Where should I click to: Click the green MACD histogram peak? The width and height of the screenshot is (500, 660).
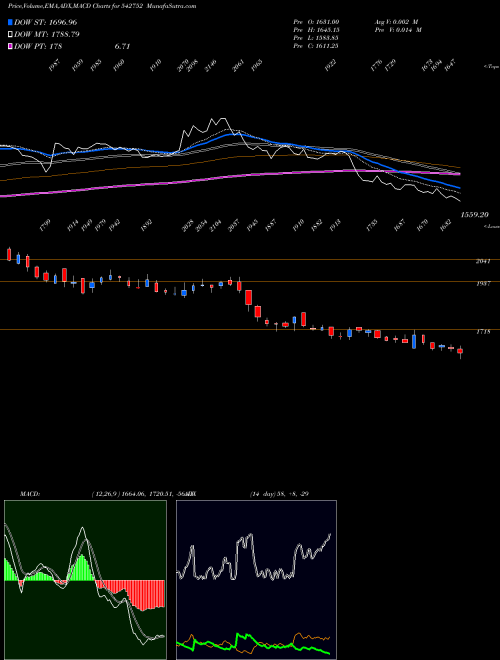pyautogui.click(x=82, y=567)
